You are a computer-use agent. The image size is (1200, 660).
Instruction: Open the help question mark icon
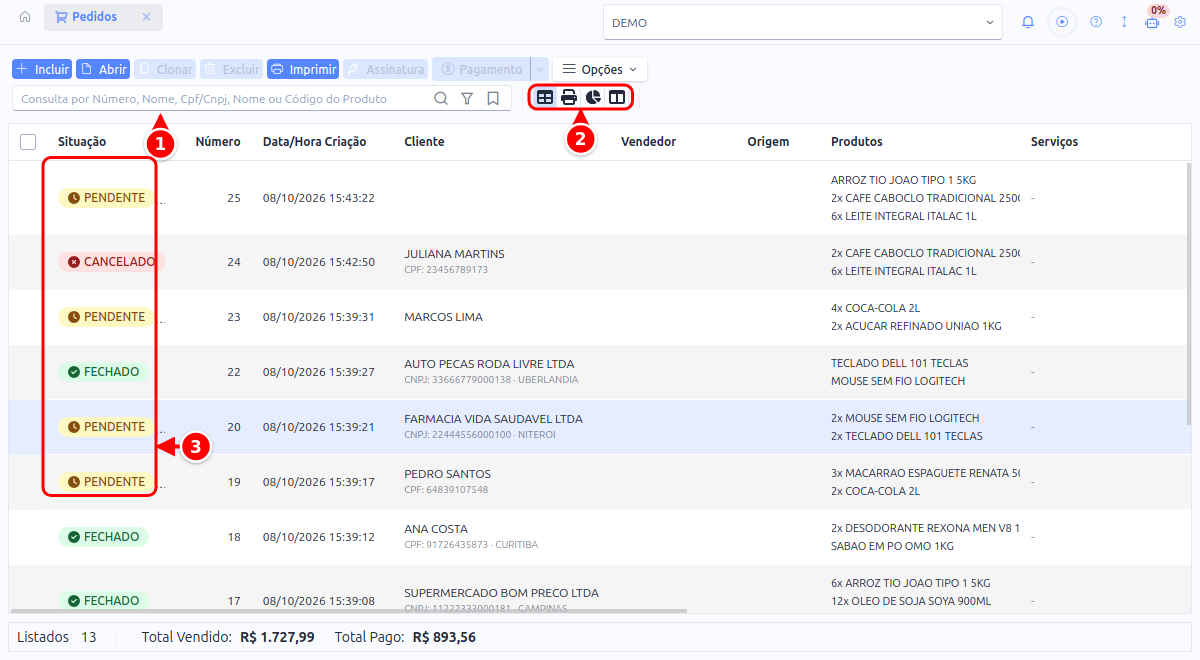[x=1096, y=22]
